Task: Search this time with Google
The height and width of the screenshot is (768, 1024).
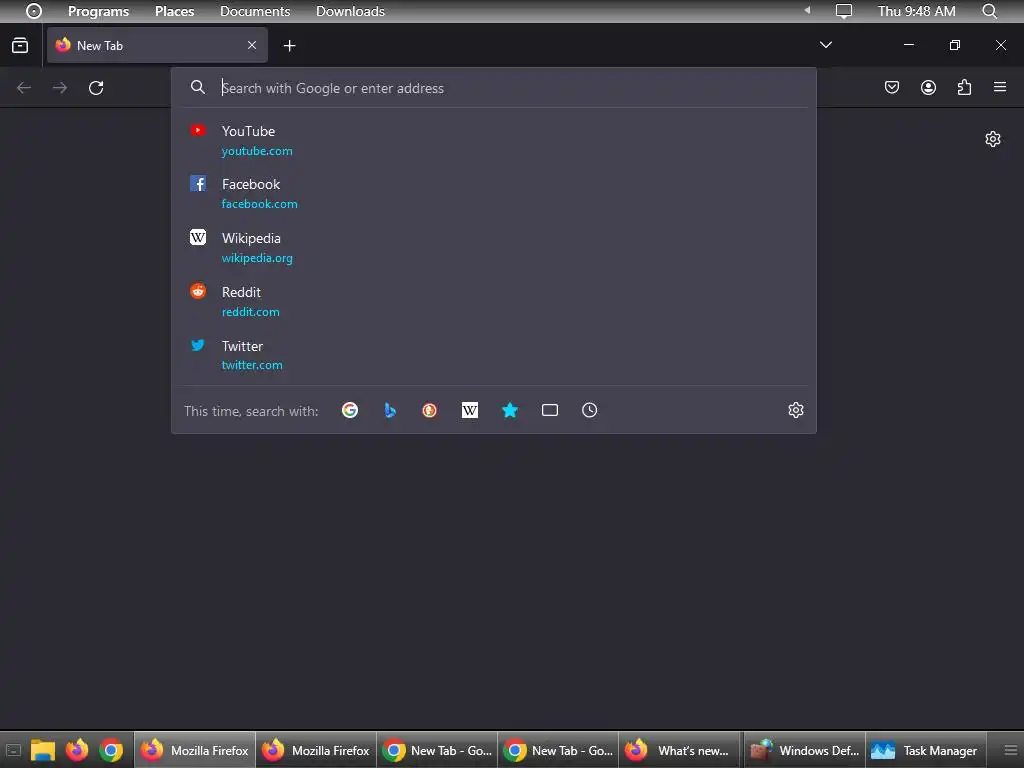Action: click(x=350, y=410)
